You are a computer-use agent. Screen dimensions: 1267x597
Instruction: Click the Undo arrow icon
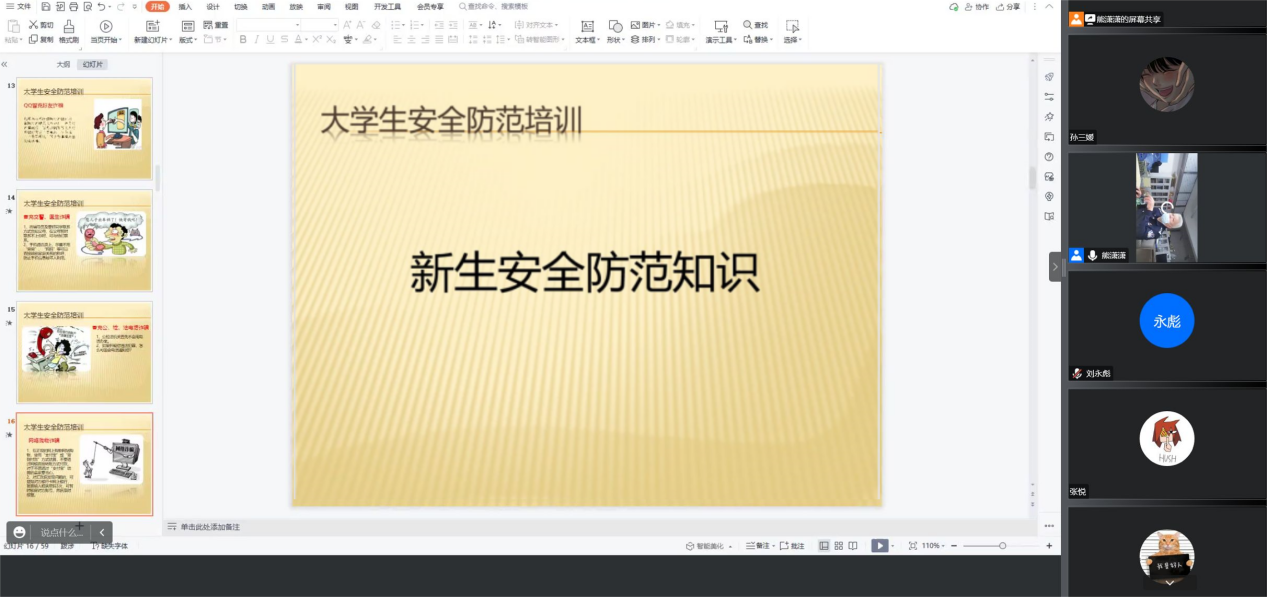click(102, 6)
